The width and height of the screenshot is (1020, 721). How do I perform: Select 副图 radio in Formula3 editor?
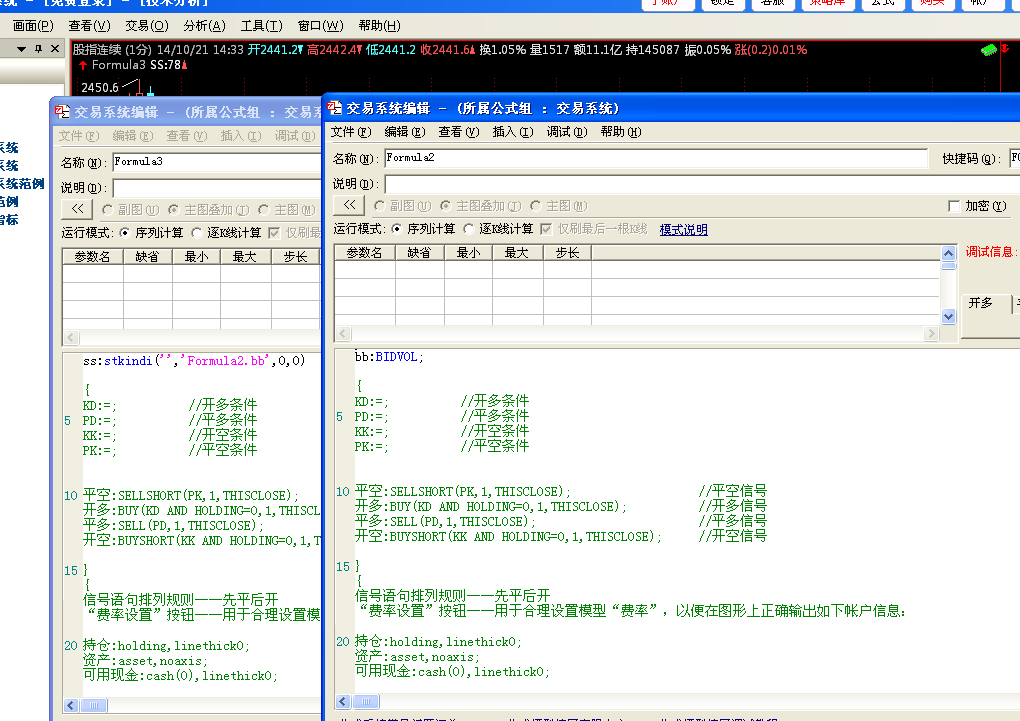coord(107,210)
